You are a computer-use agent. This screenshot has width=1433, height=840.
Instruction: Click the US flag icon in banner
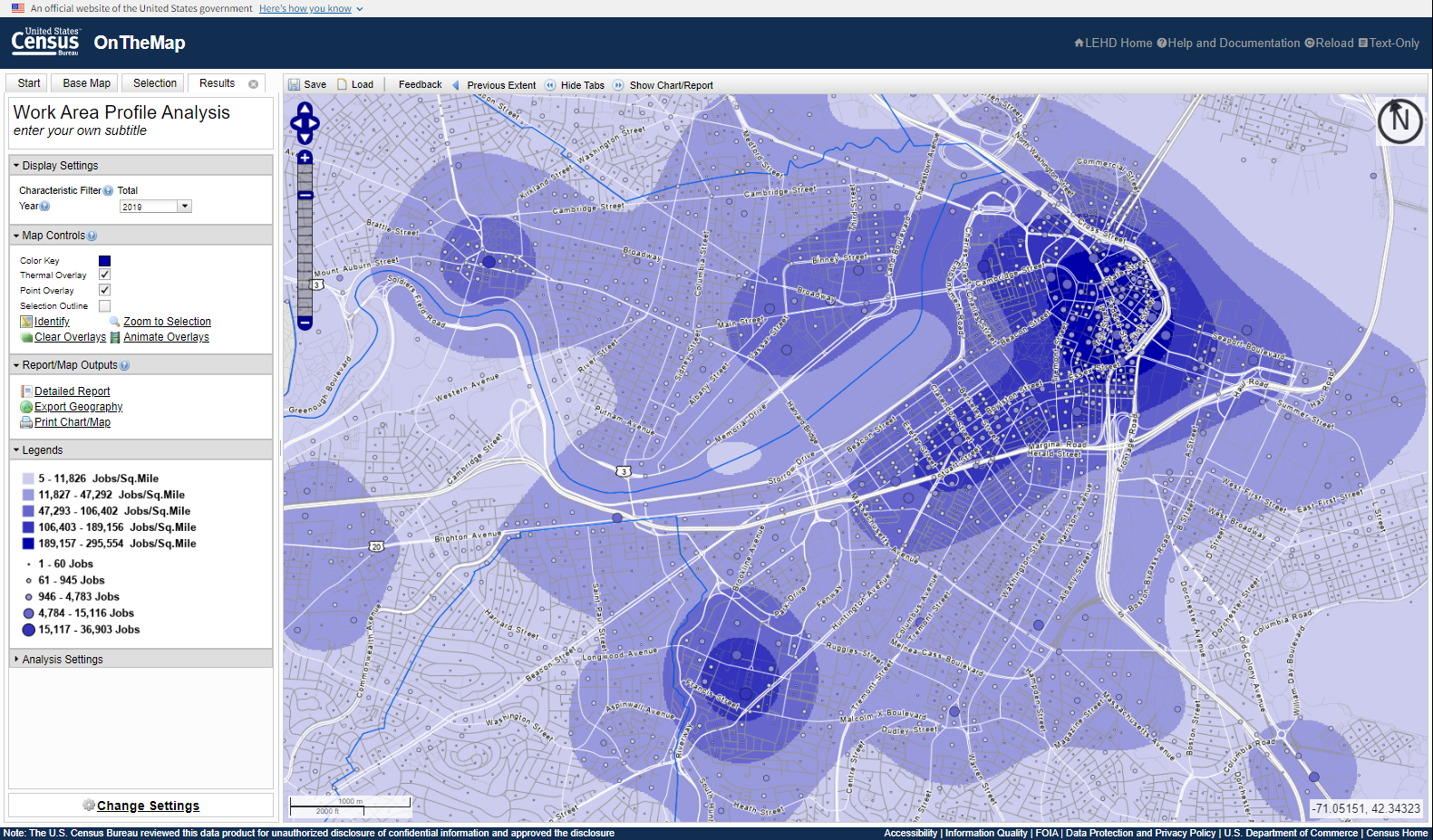(x=18, y=8)
